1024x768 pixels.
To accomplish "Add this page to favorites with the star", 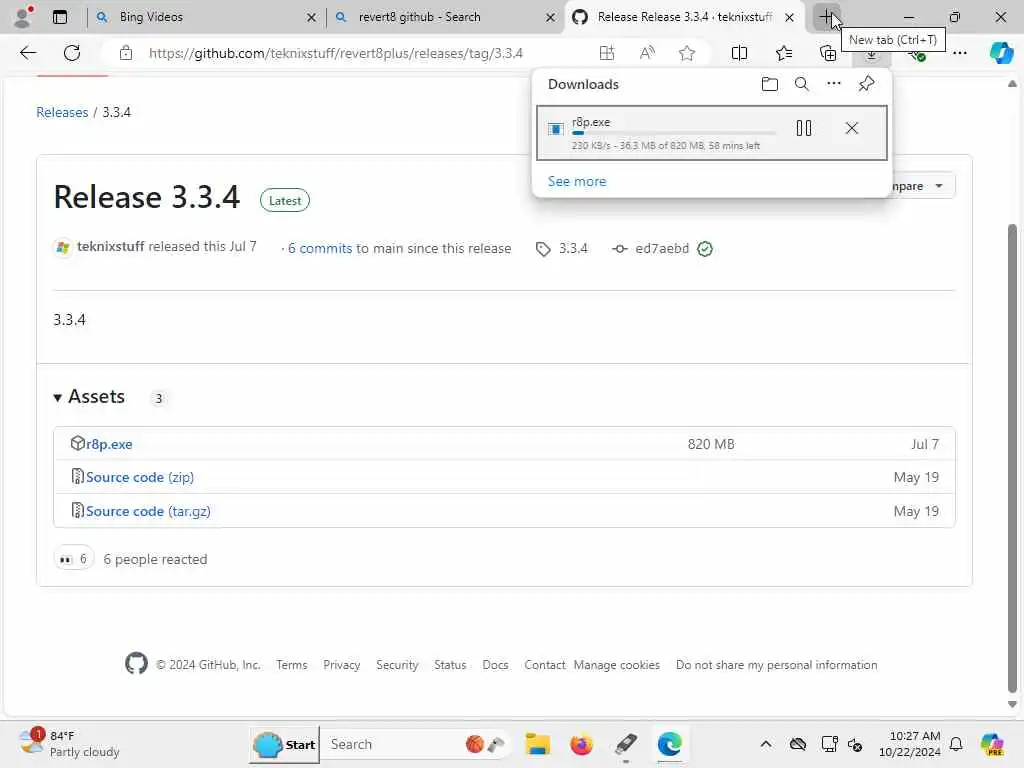I will point(686,53).
